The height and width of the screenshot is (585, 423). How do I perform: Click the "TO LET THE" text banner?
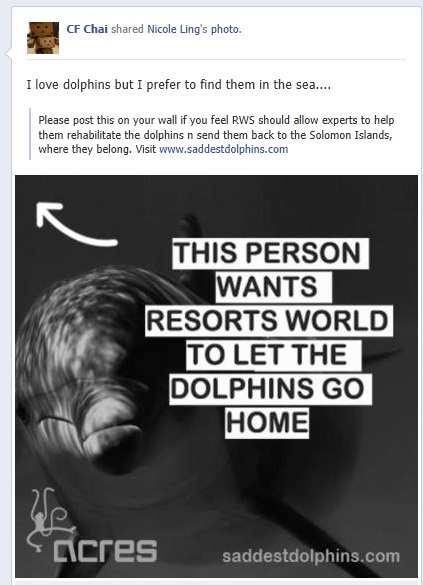click(x=273, y=355)
